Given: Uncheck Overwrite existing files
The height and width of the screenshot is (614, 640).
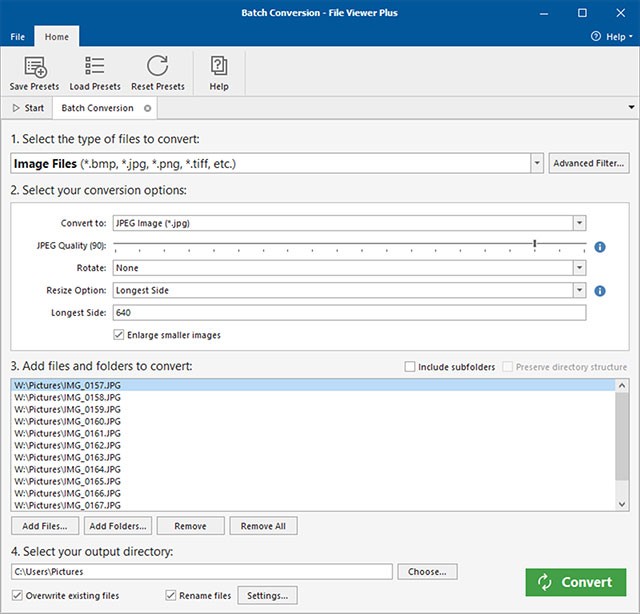Looking at the screenshot, I should tap(18, 595).
